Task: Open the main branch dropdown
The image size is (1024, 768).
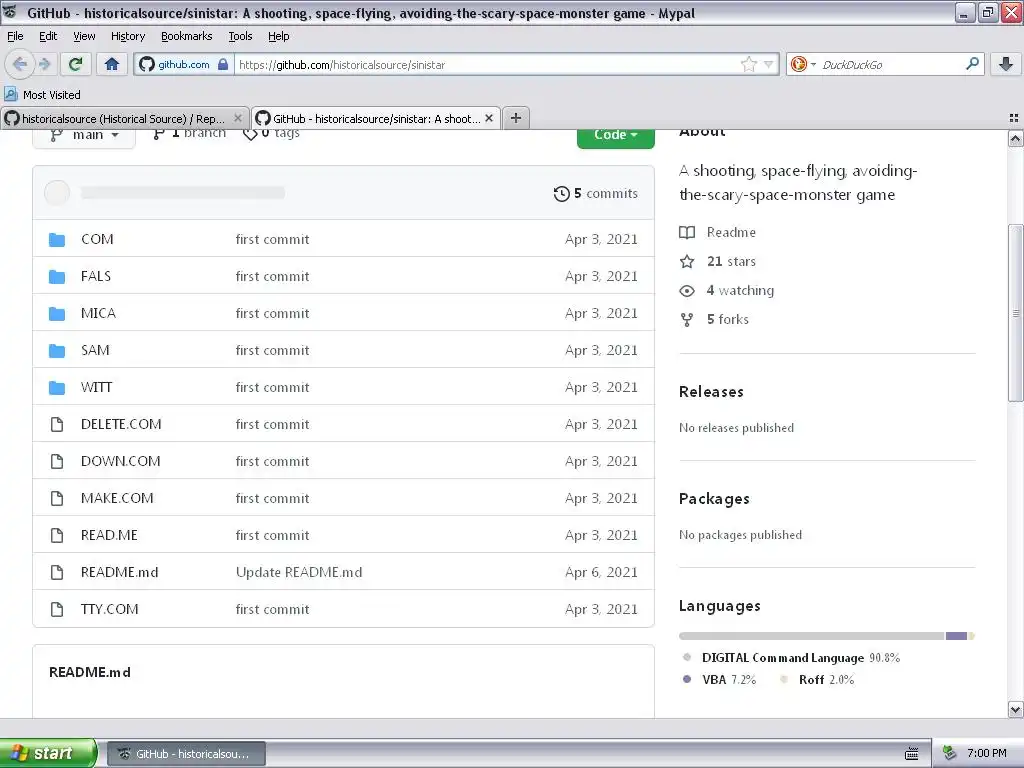Action: [x=84, y=137]
